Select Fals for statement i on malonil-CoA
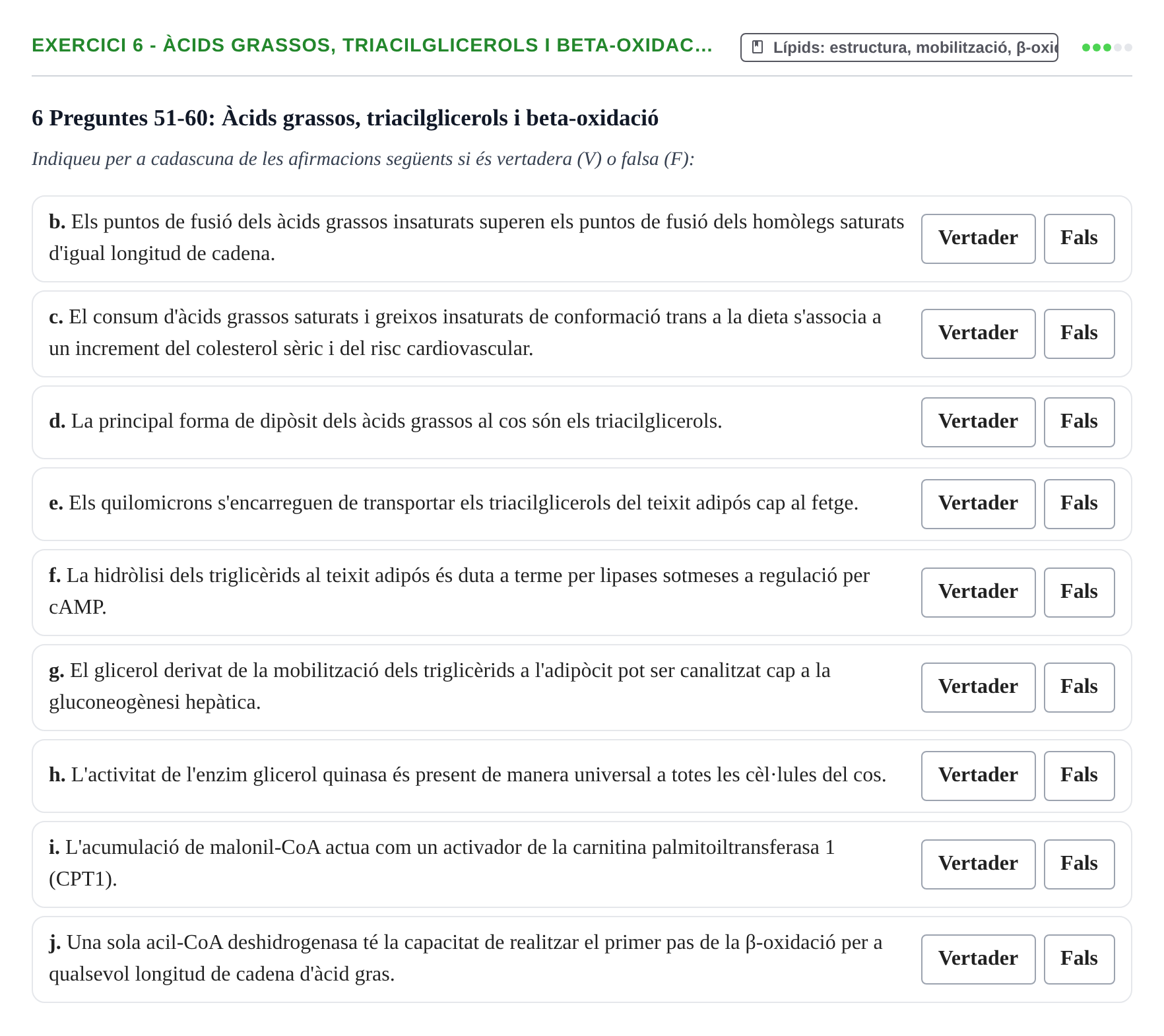Image resolution: width=1164 pixels, height=1036 pixels. [1079, 864]
